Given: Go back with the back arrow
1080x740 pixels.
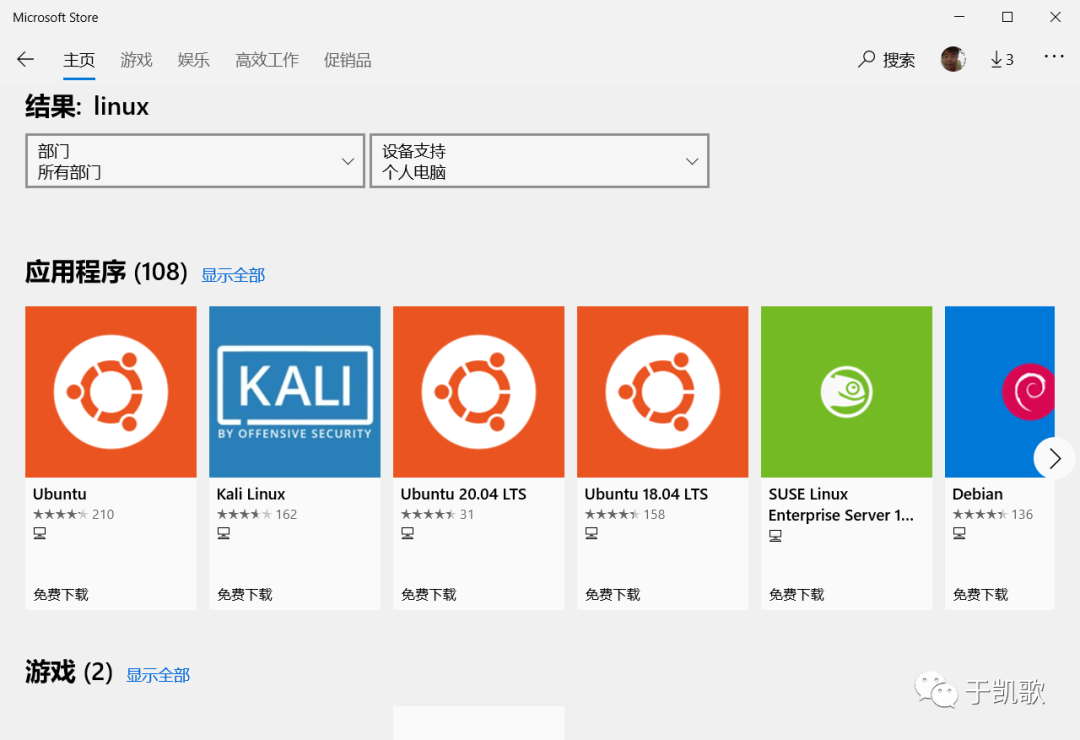Looking at the screenshot, I should click(25, 59).
